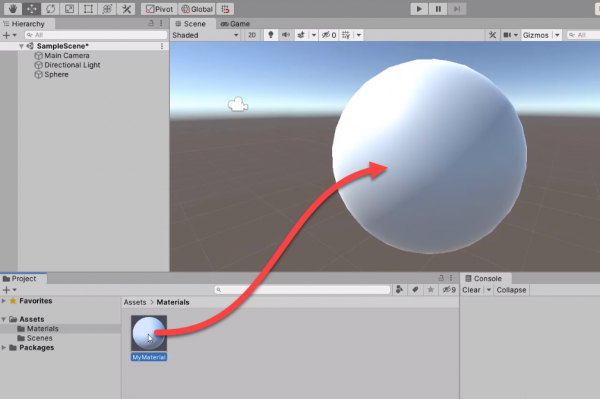Select the Transform tool
The height and width of the screenshot is (399, 600).
click(x=107, y=9)
